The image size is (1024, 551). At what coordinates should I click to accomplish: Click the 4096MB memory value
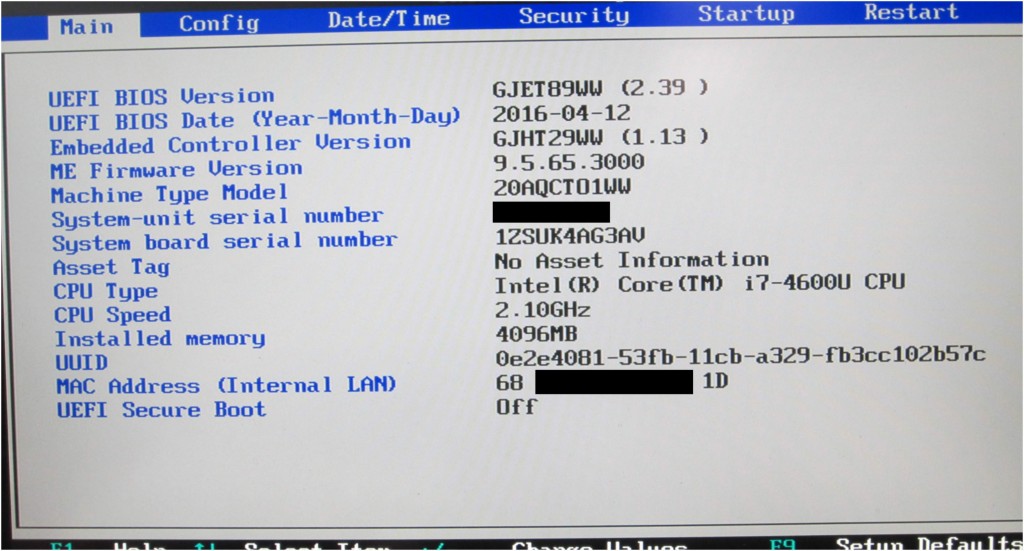(537, 334)
